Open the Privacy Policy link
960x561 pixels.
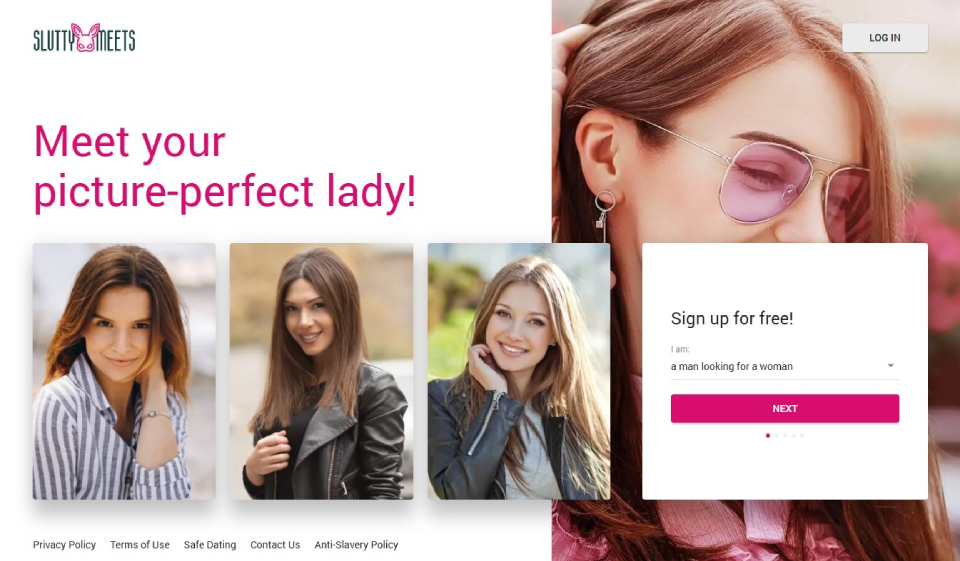pyautogui.click(x=64, y=544)
